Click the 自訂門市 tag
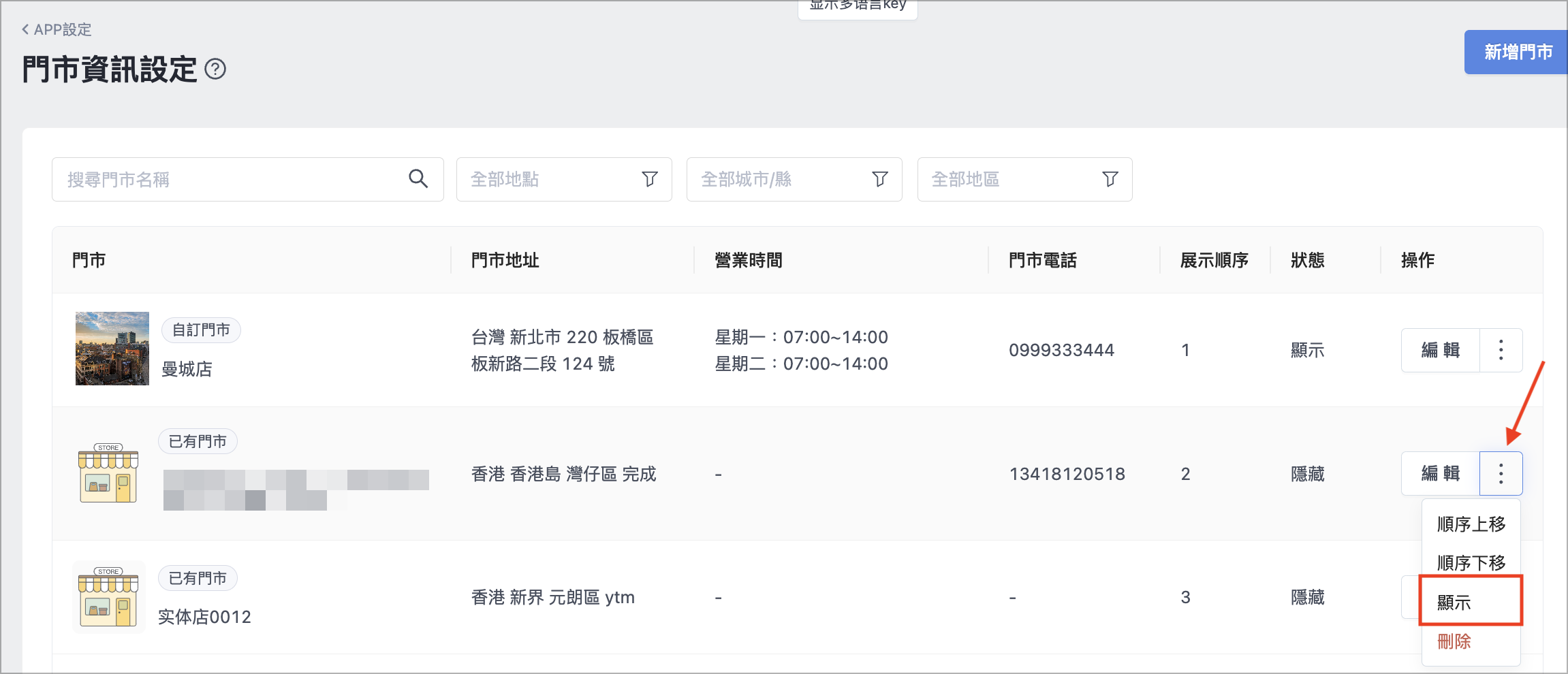Viewport: 1568px width, 674px height. coord(201,330)
